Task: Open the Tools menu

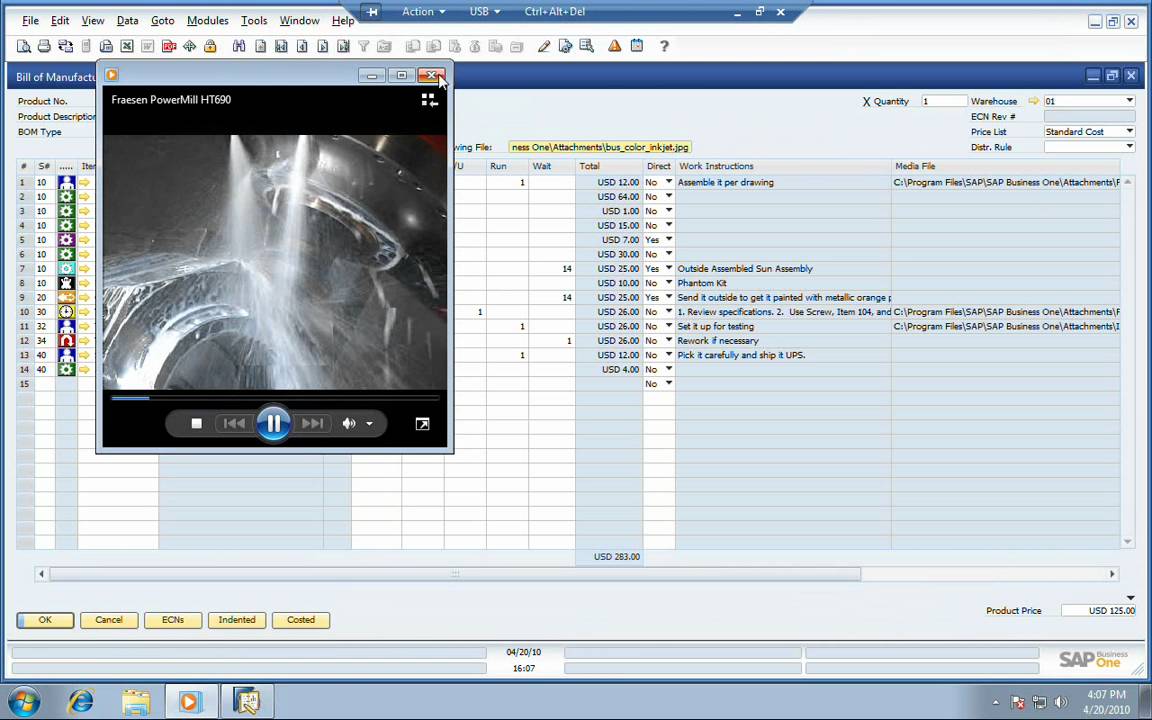Action: point(253,21)
